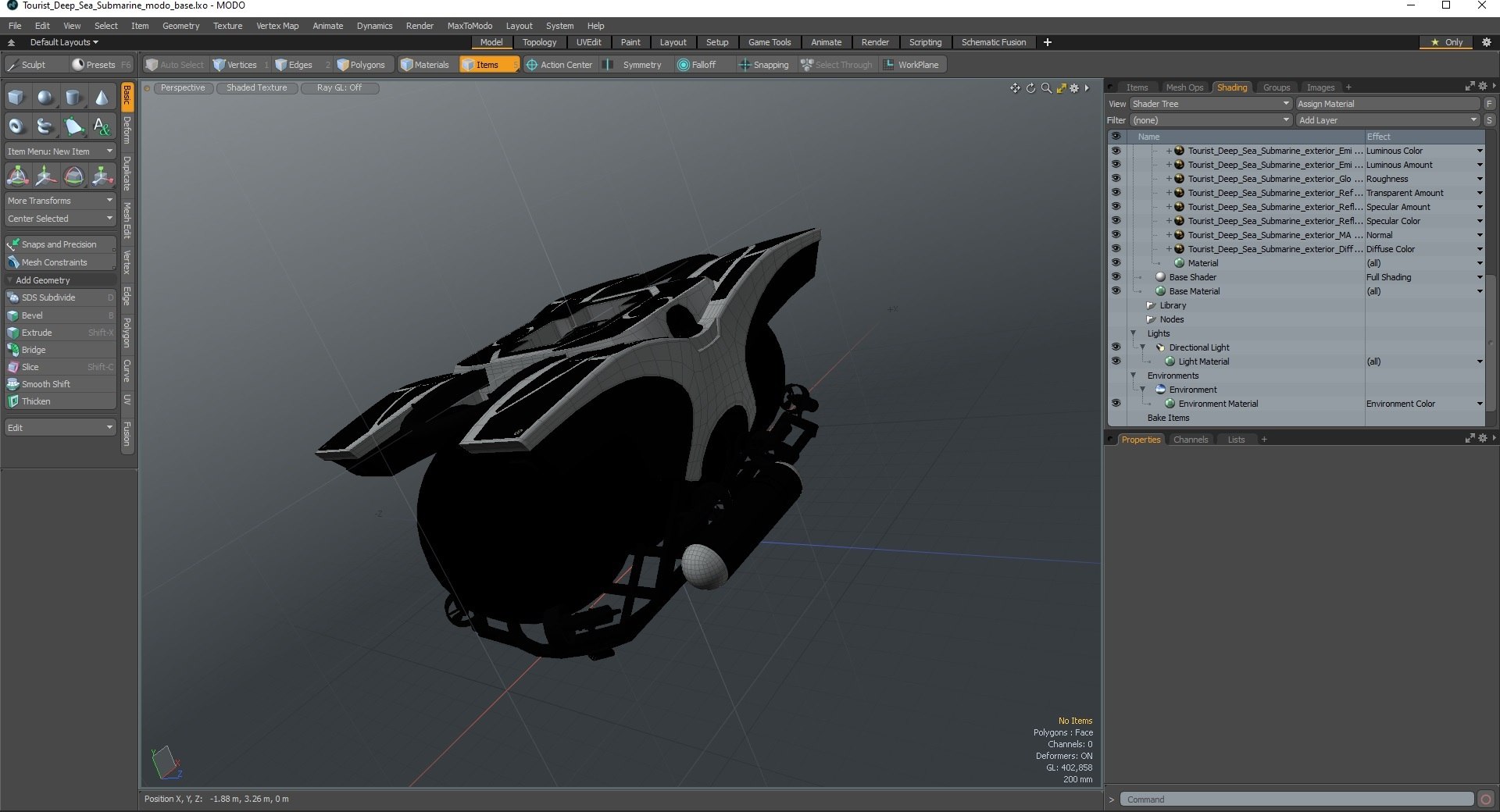Viewport: 1500px width, 812px height.
Task: Open the Filter (none) dropdown
Action: [x=1210, y=120]
